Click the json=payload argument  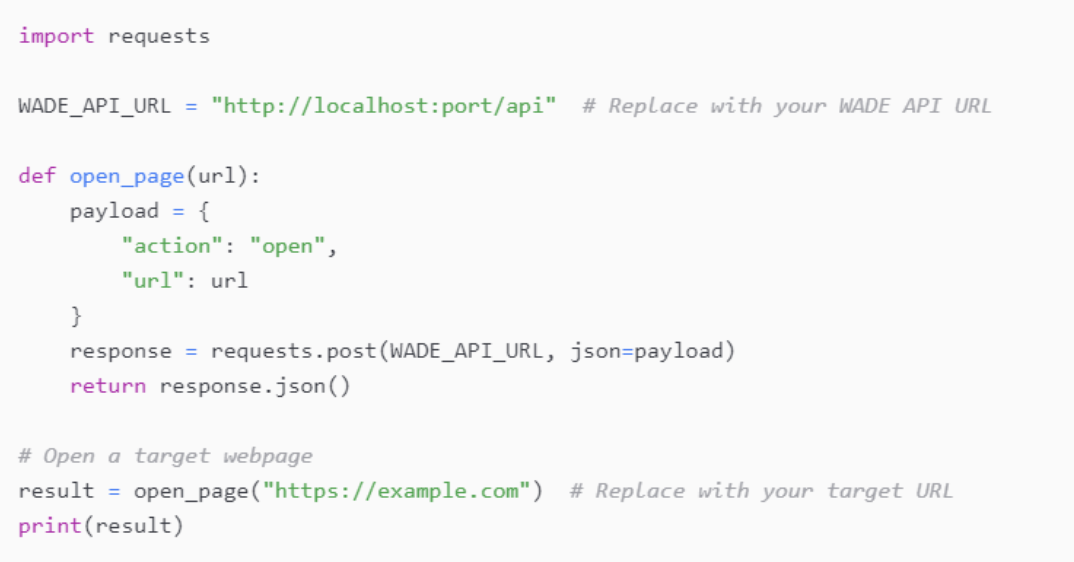(646, 351)
